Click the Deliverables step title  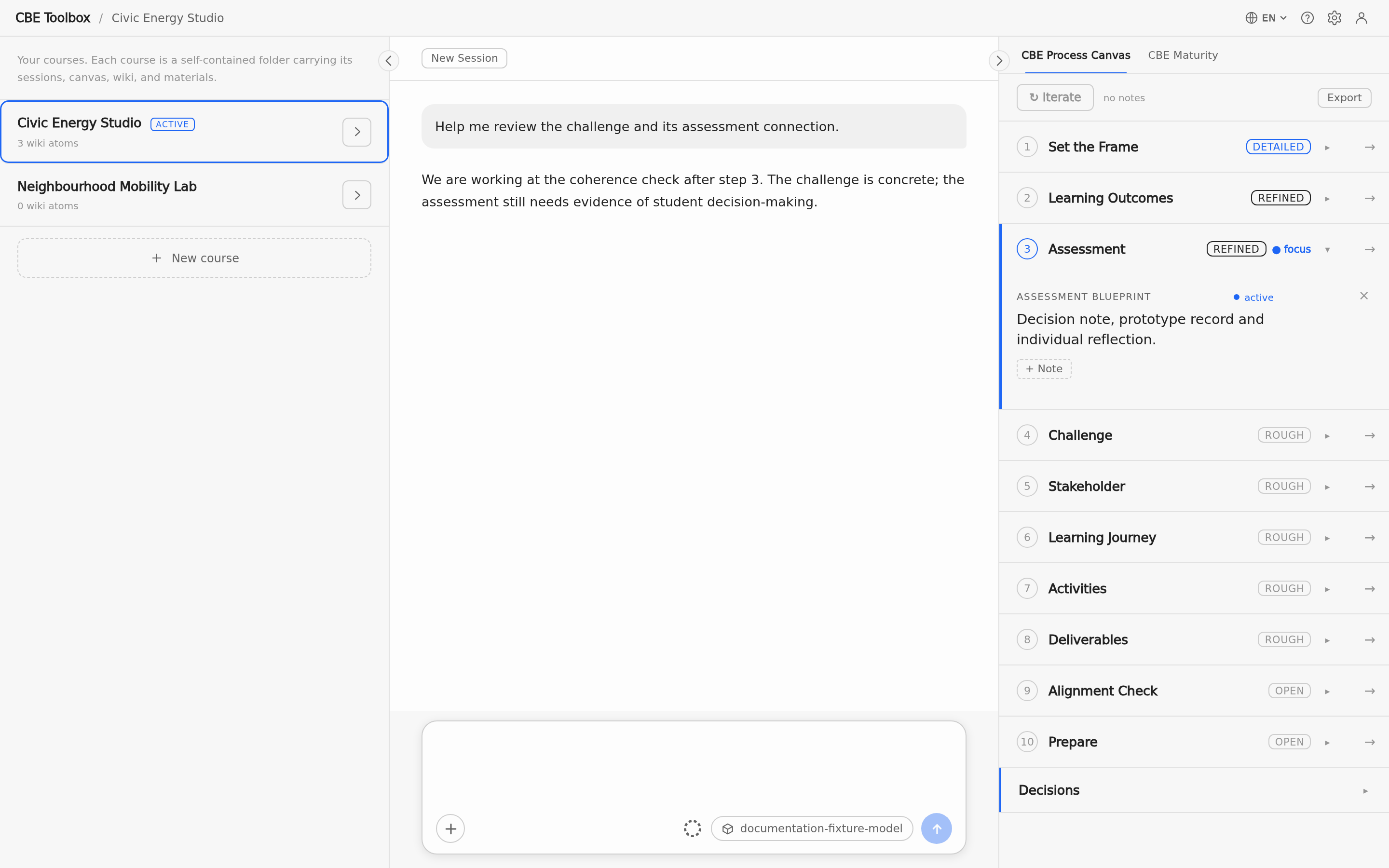click(1088, 639)
